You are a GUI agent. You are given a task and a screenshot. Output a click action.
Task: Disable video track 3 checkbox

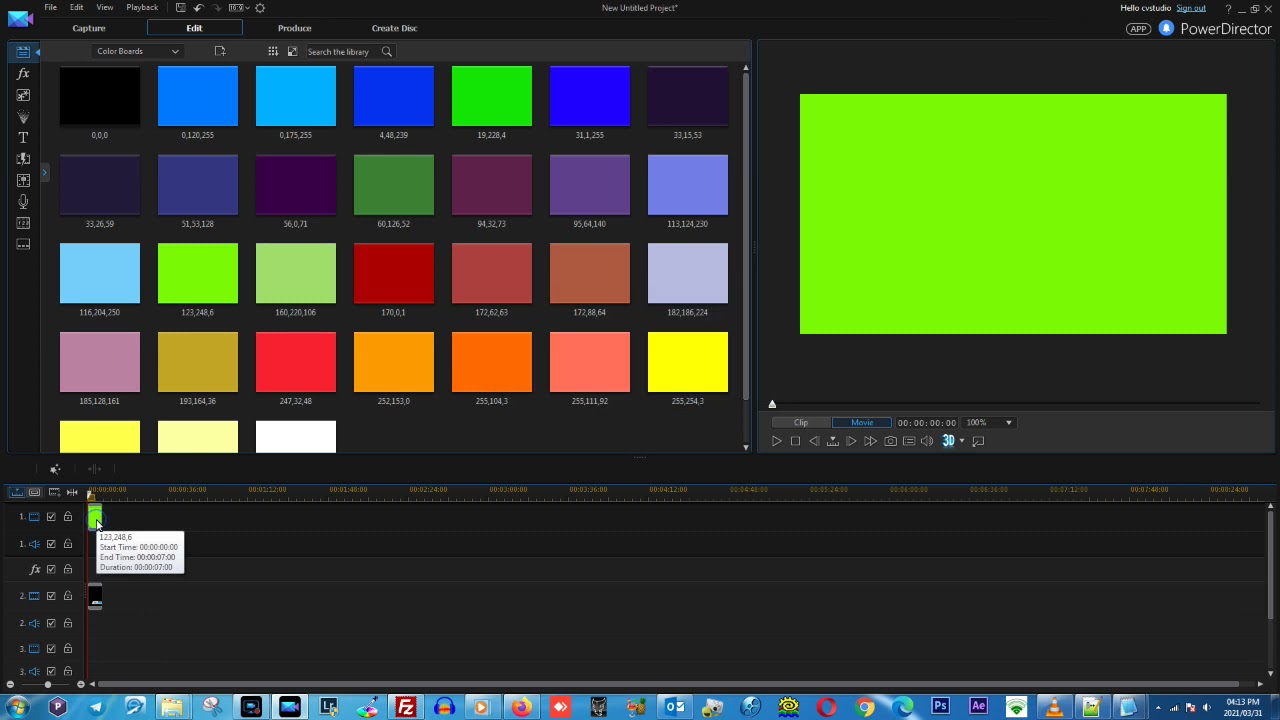pos(51,649)
